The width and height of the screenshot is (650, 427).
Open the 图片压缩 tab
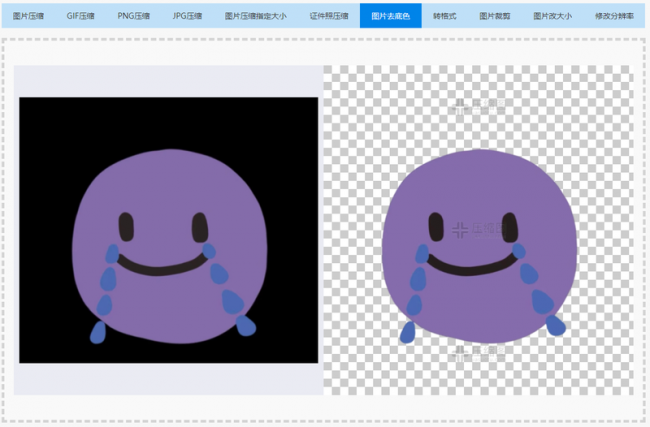(x=28, y=16)
